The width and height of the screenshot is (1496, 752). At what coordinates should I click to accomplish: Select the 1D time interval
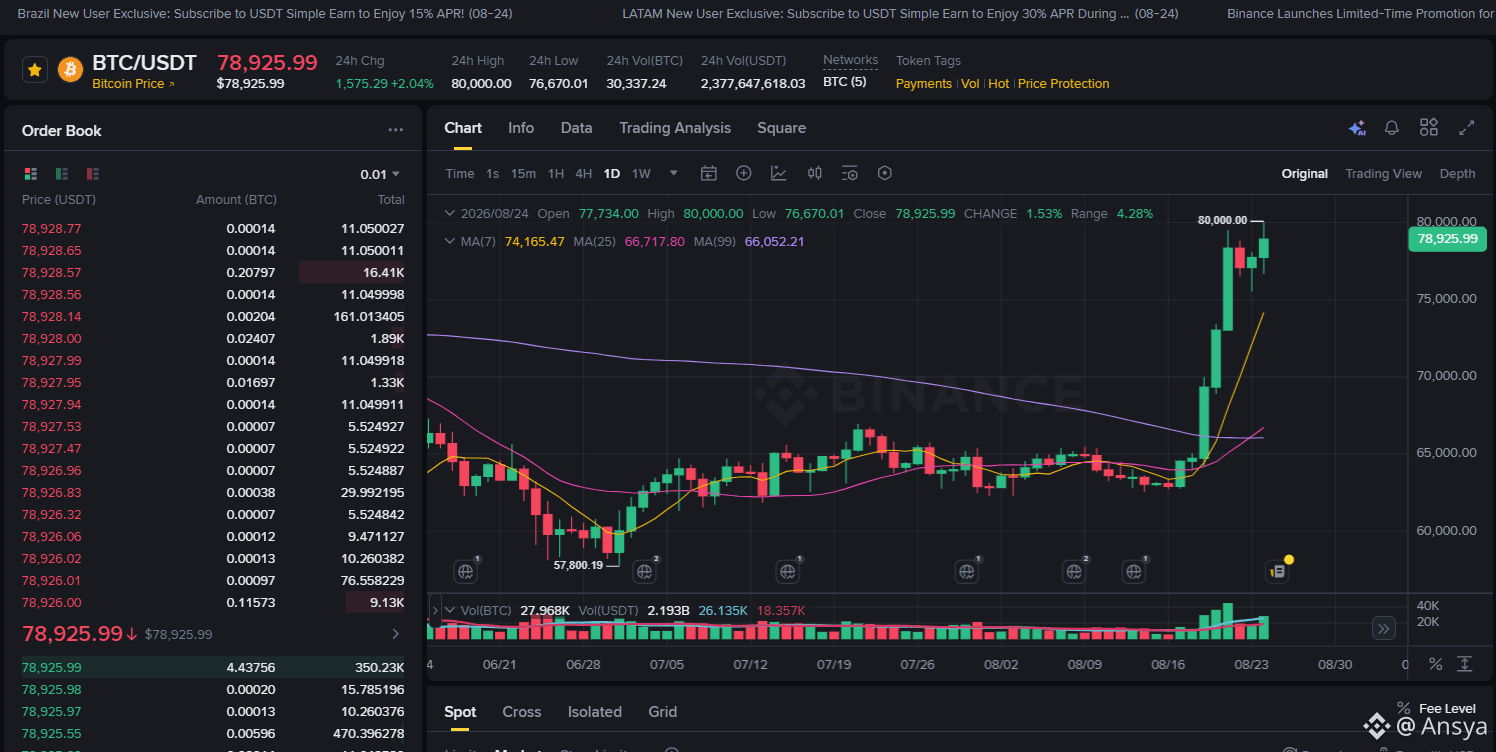click(612, 174)
